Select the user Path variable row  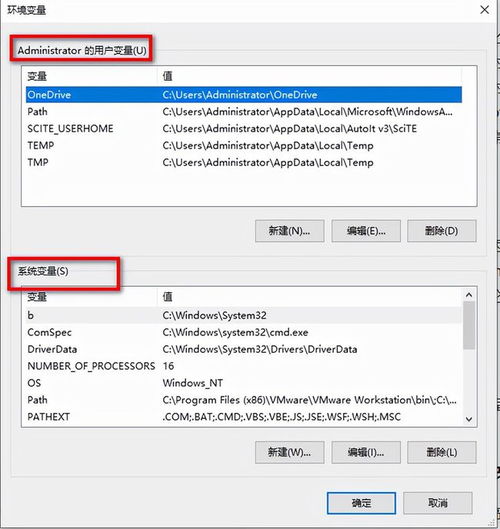coord(244,112)
